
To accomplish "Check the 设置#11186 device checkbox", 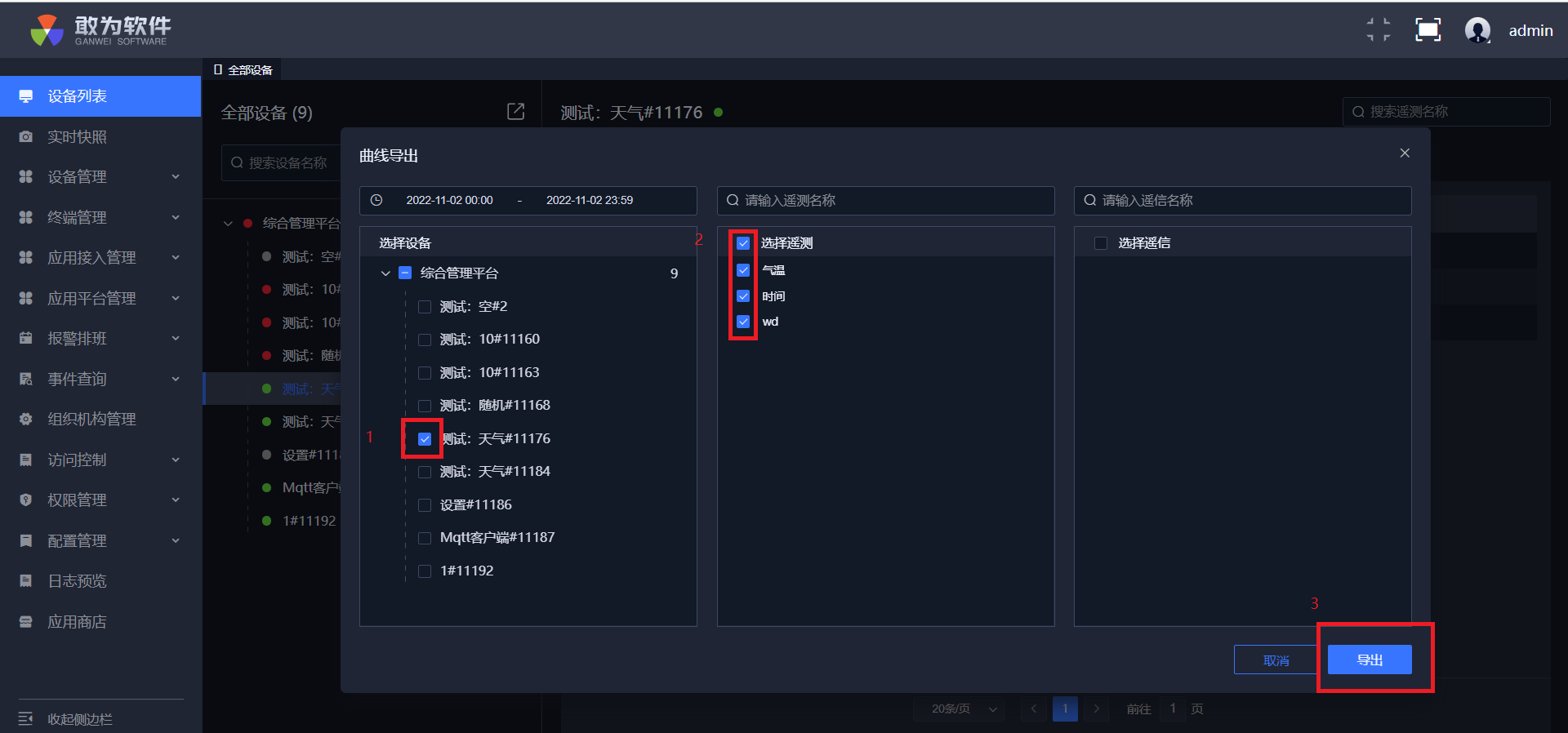I will click(425, 505).
